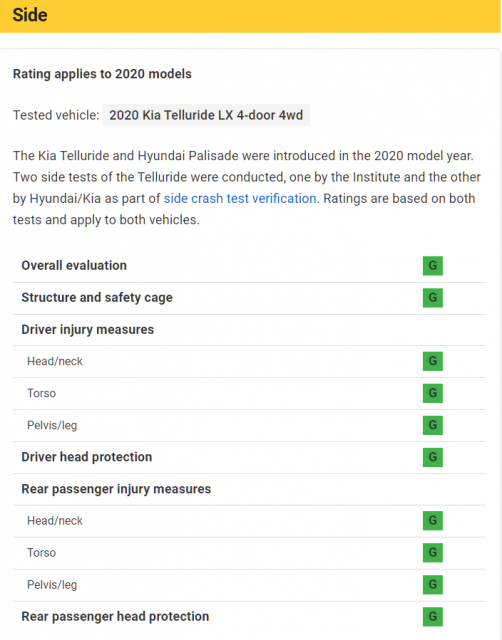This screenshot has width=502, height=640.
Task: Click the Rear passenger head protection G badge
Action: 433,616
